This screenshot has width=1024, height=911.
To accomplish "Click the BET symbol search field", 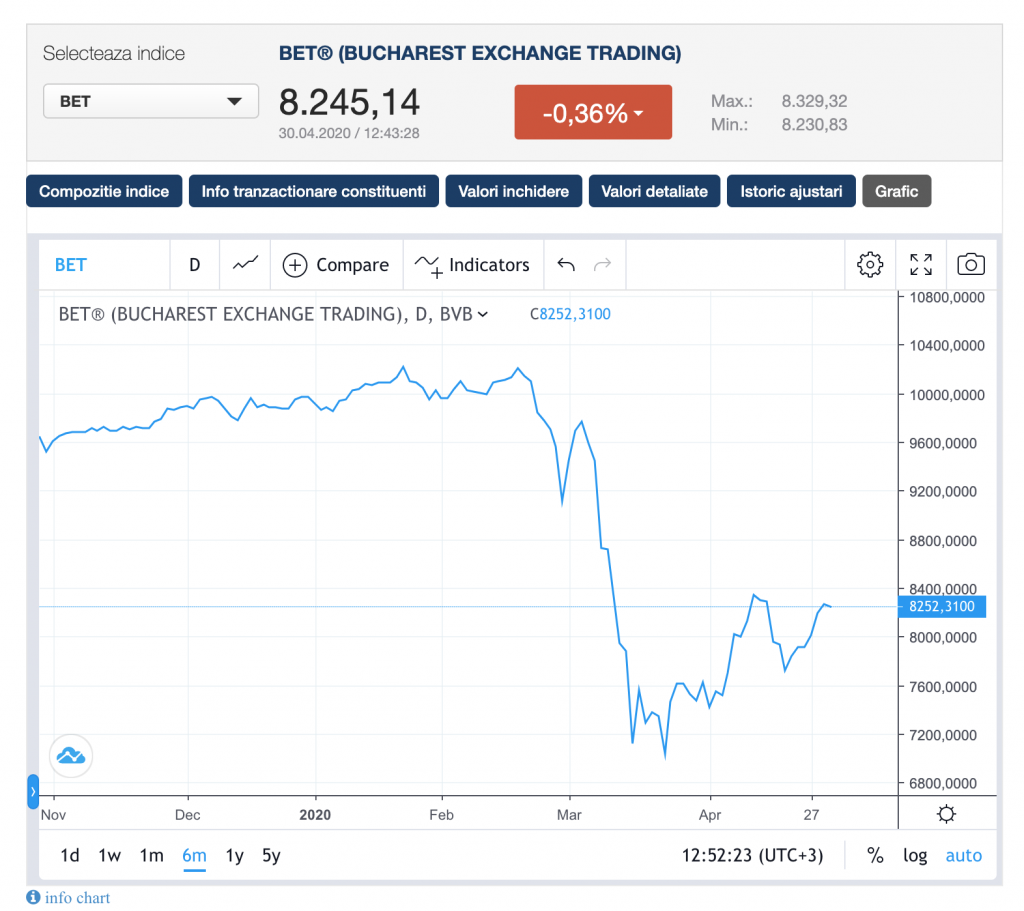I will pos(104,265).
